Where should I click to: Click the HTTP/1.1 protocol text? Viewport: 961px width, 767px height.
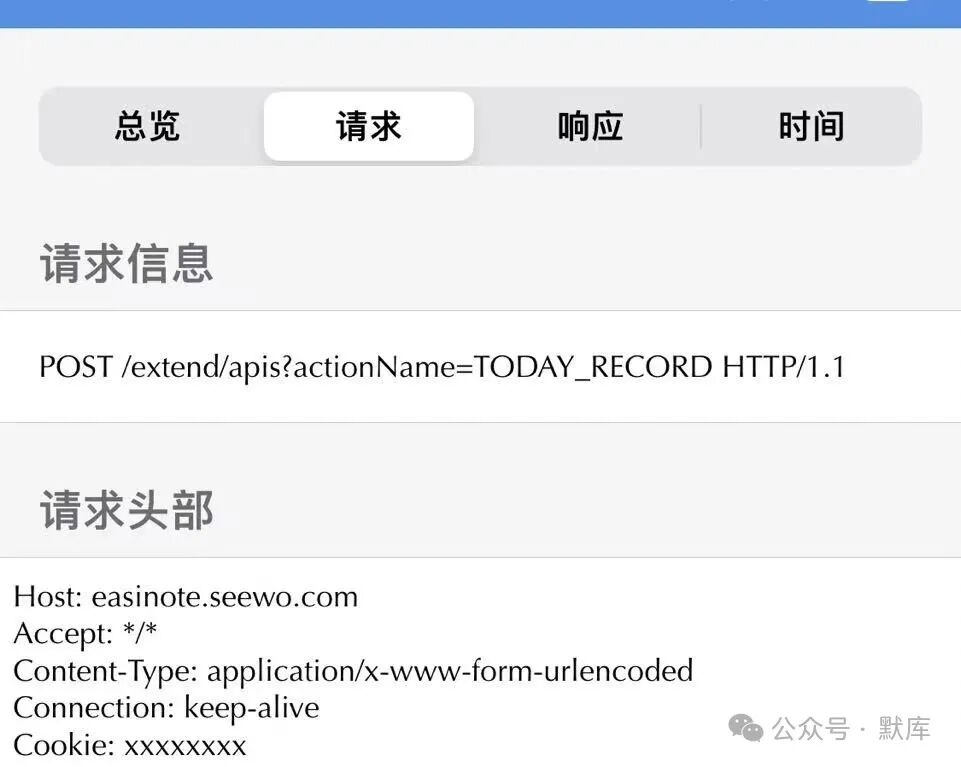point(784,367)
